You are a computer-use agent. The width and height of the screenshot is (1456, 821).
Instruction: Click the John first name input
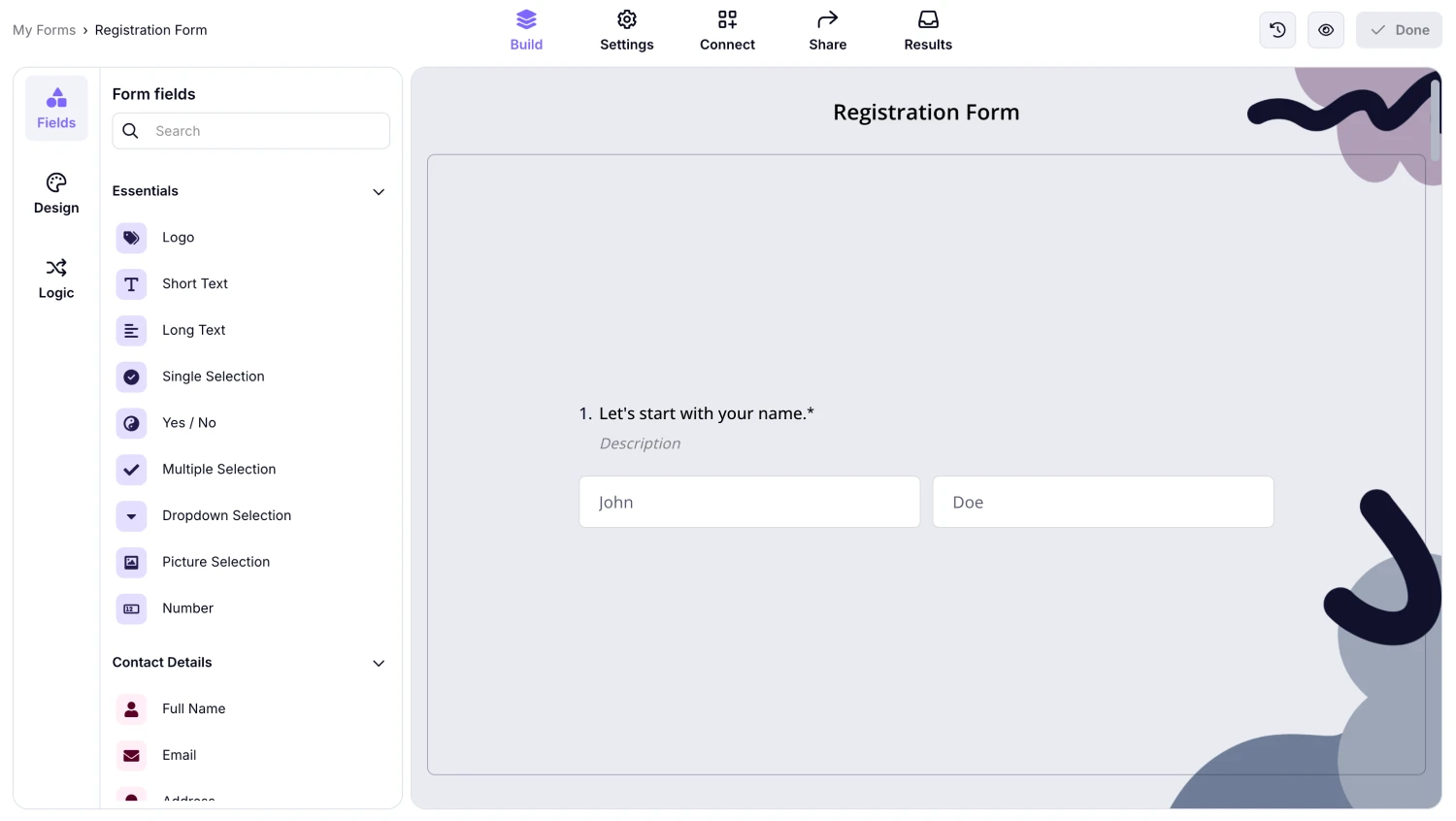(x=748, y=502)
